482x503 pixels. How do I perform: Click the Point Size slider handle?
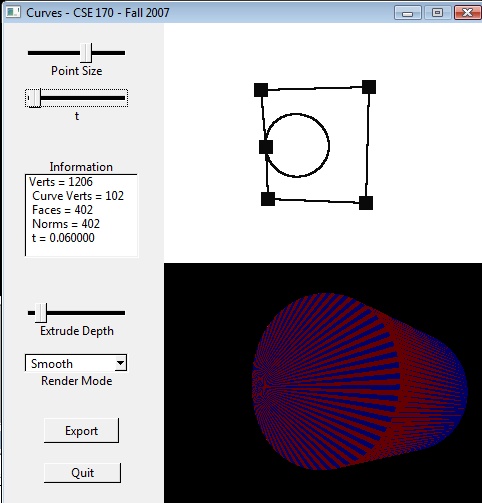tap(86, 52)
